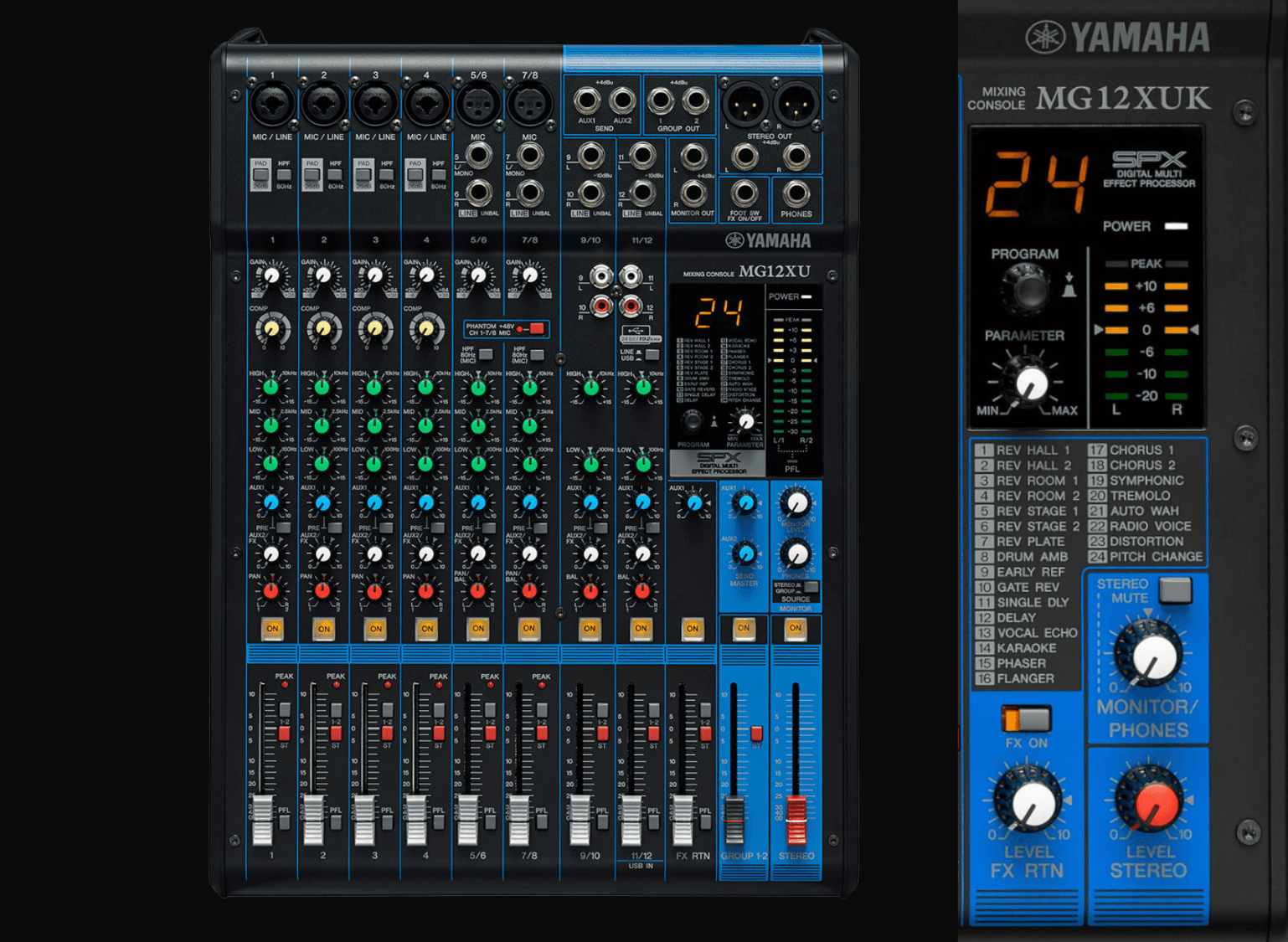This screenshot has width=1288, height=942.
Task: Click the channel 4 fader cap
Action: point(416,820)
